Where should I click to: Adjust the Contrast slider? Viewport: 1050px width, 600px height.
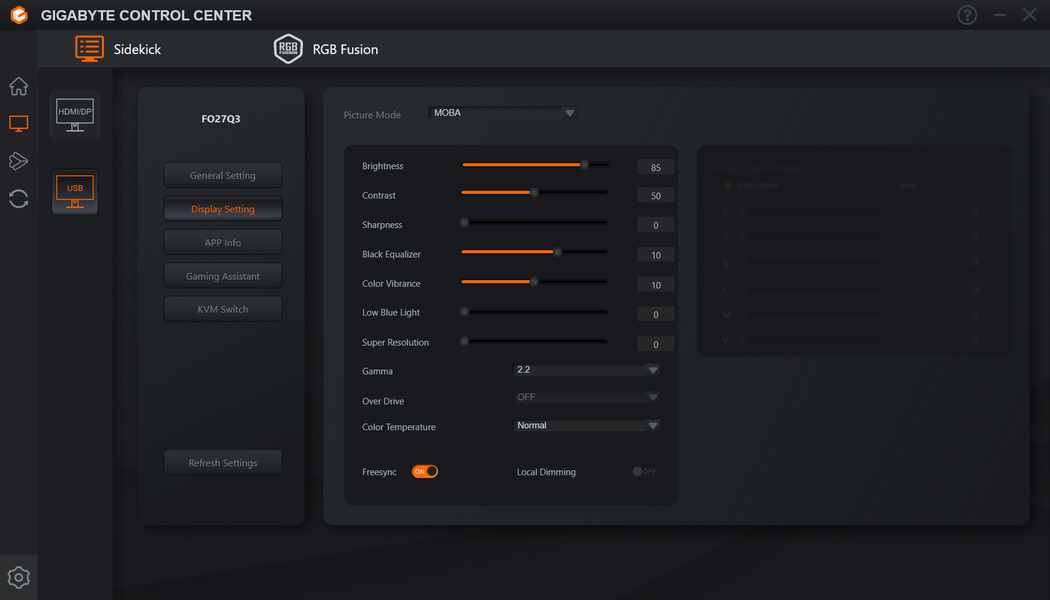tap(534, 193)
